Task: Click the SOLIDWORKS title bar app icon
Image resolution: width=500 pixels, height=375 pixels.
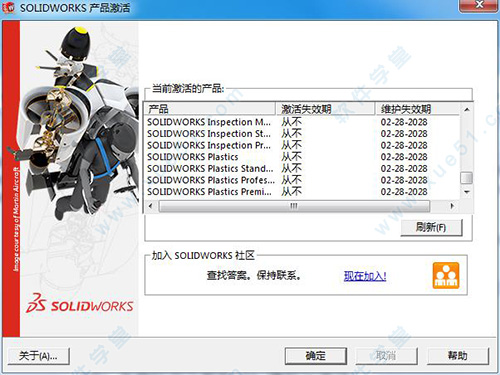Action: point(8,8)
